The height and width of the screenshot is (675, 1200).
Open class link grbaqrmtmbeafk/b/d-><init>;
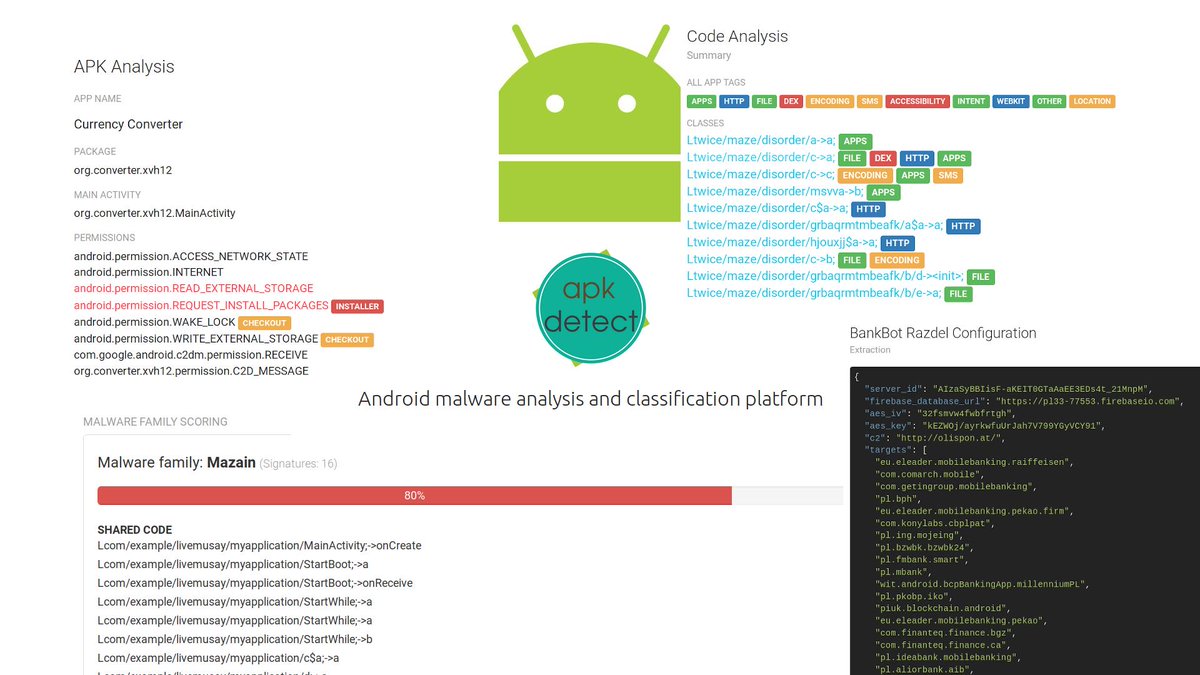pos(825,277)
